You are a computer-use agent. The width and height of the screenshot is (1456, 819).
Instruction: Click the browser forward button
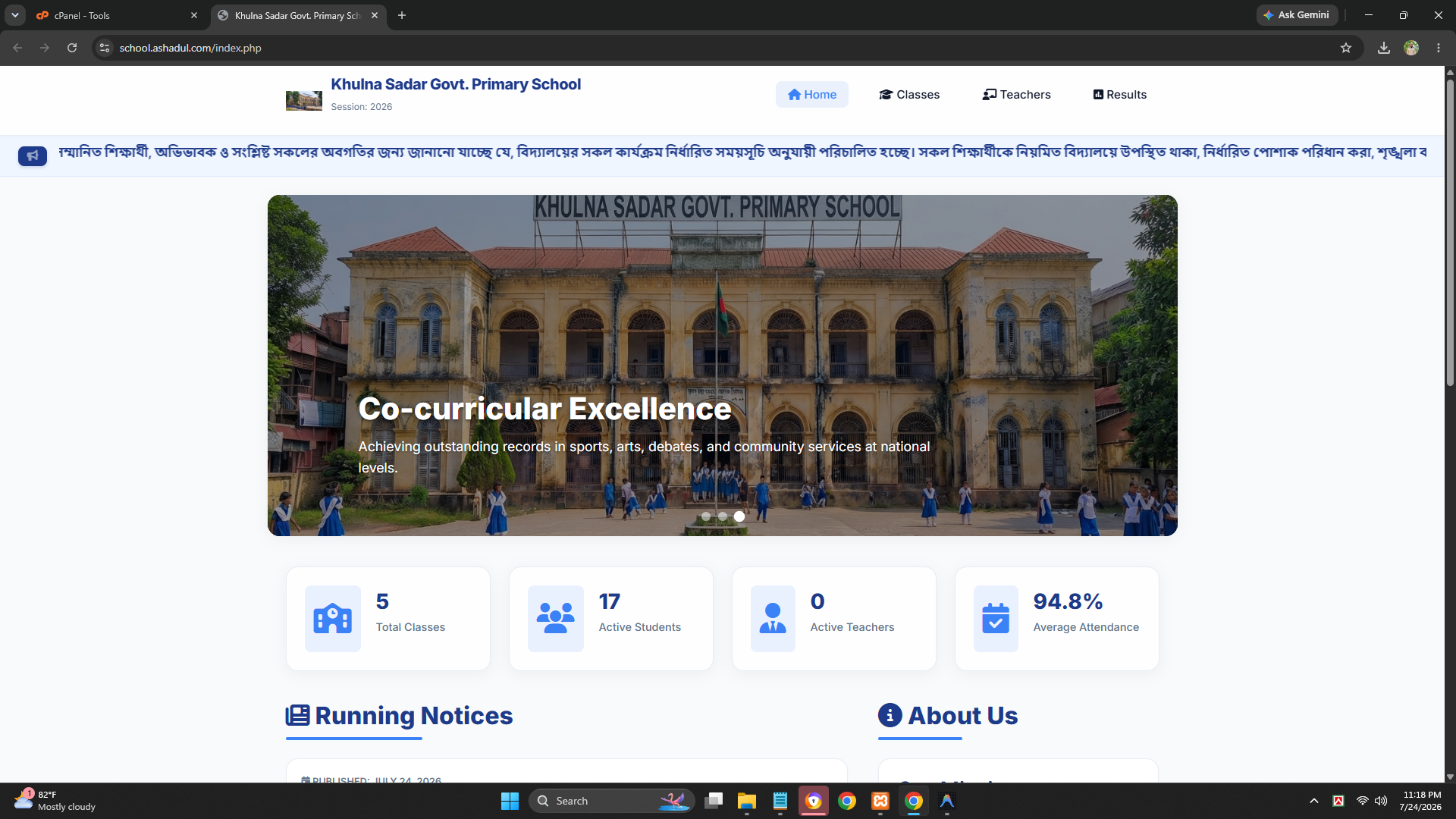[x=45, y=48]
